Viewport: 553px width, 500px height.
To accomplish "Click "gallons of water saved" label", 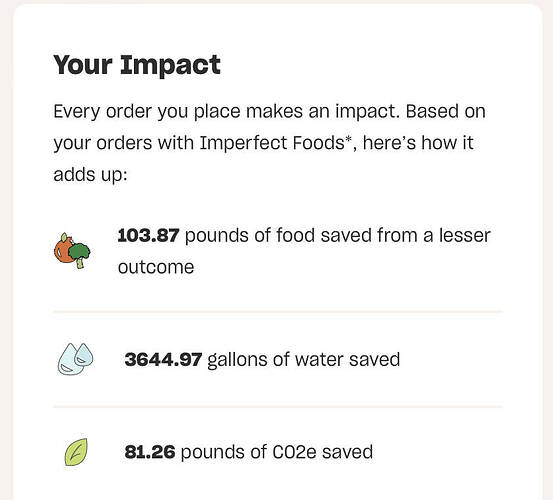I will (304, 360).
